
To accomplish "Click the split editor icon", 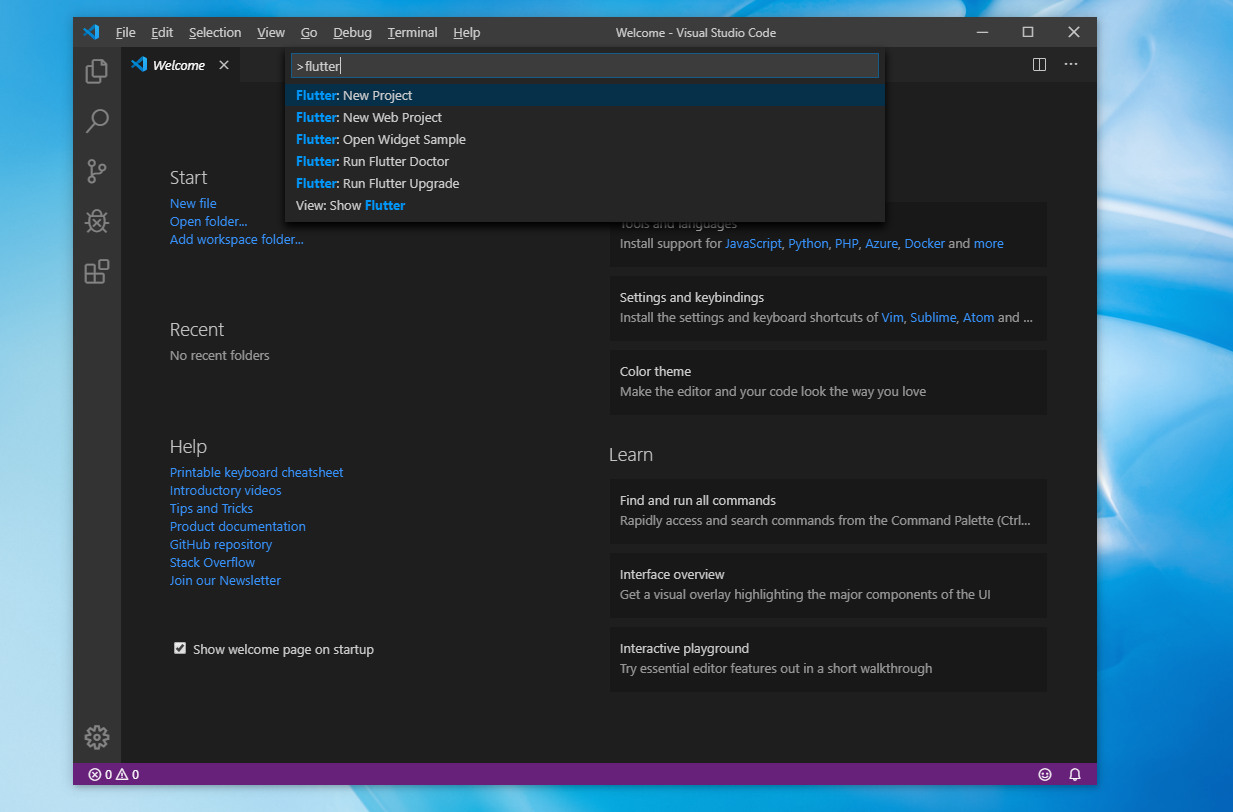I will pos(1039,64).
